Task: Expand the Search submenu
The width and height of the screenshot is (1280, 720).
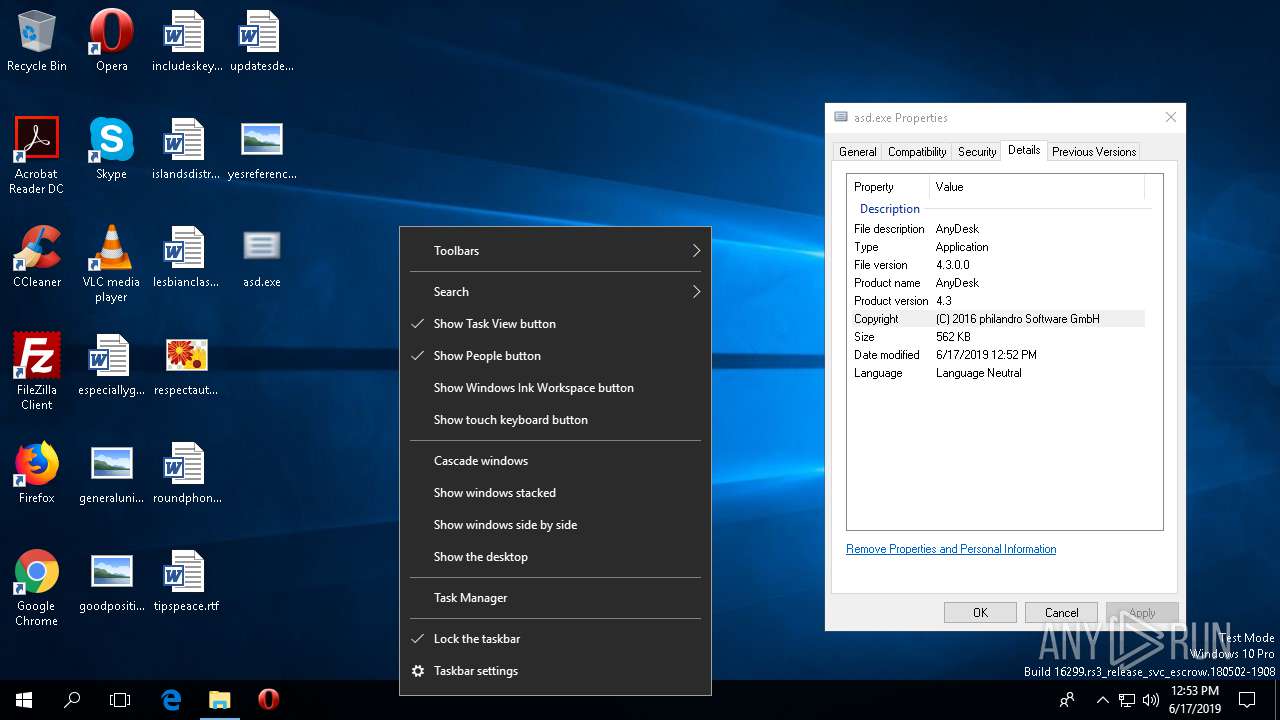Action: click(555, 292)
